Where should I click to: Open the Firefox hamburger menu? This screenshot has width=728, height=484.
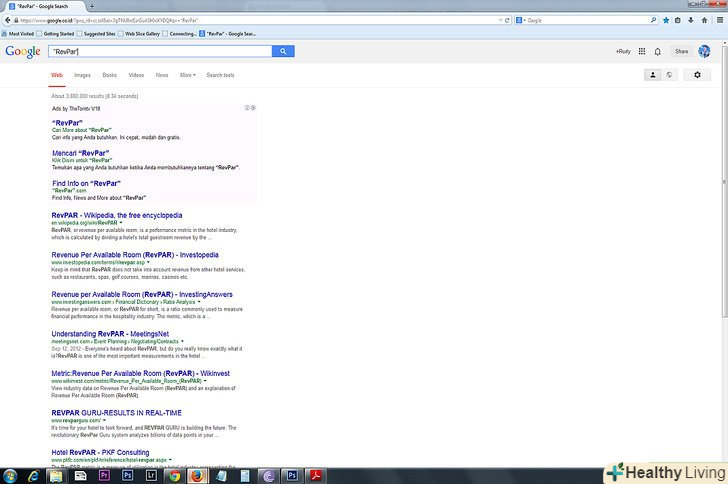click(720, 20)
